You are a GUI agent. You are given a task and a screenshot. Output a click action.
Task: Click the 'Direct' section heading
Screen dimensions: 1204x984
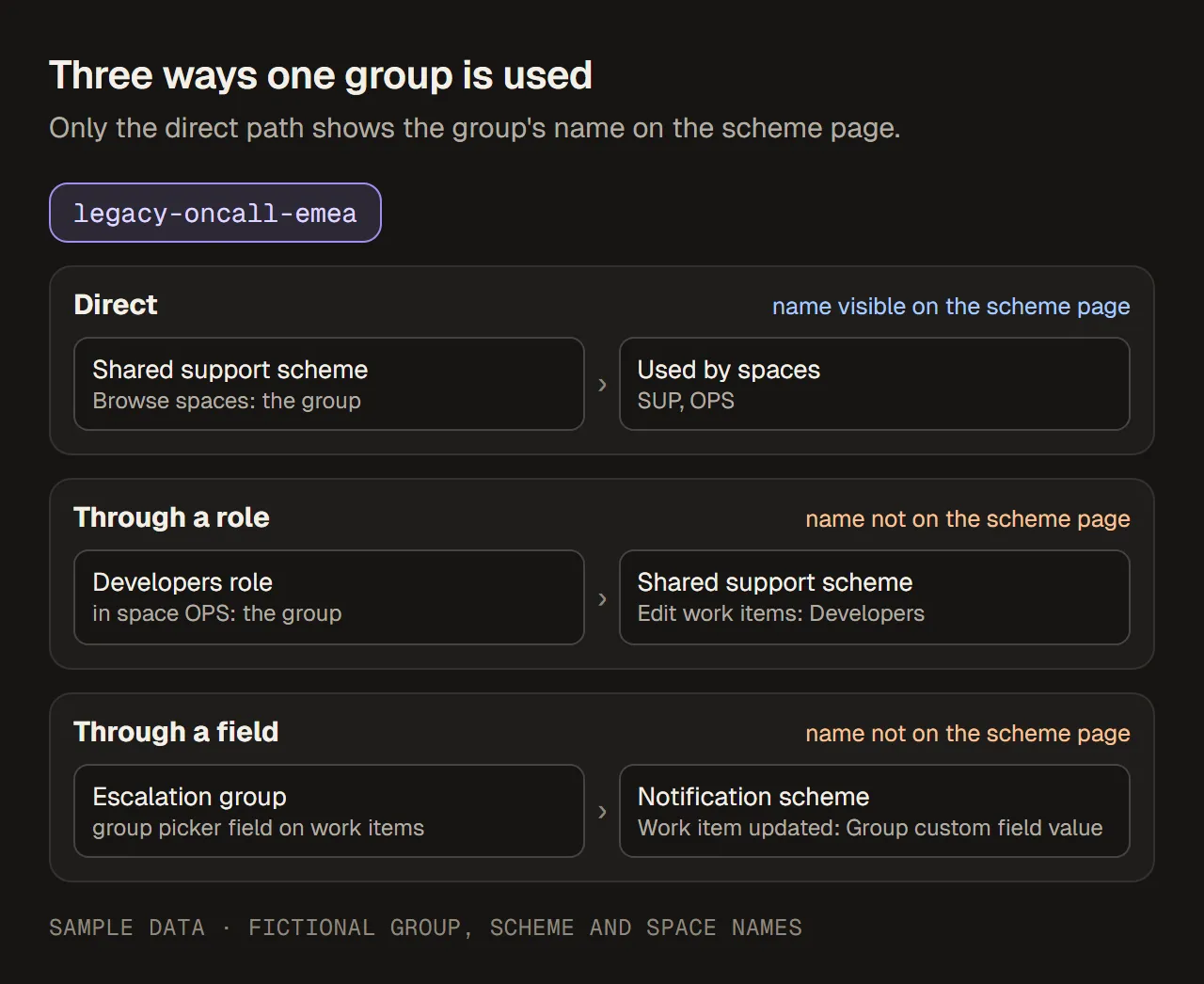pos(116,305)
